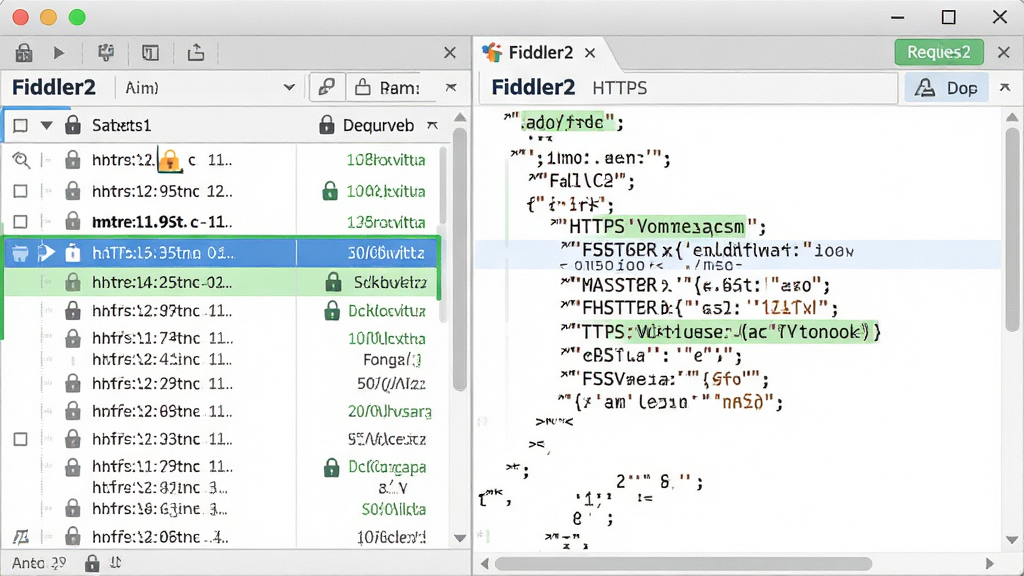Click the edit icon on the last row hpffe:12:06tnc
The height and width of the screenshot is (576, 1024).
click(x=21, y=537)
